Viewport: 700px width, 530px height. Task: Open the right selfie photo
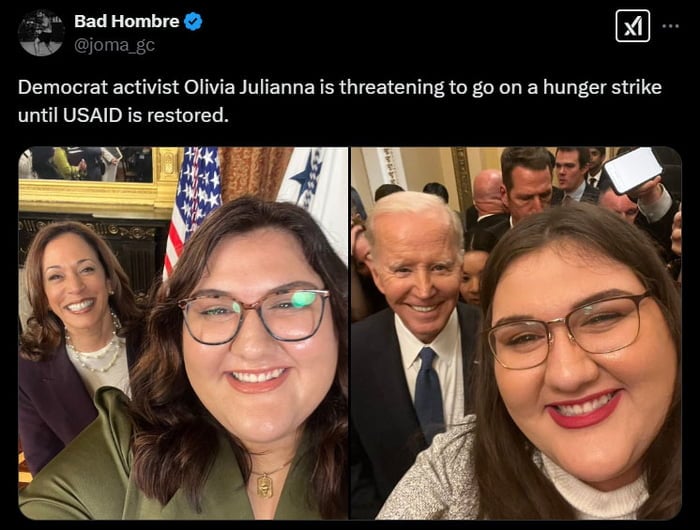point(517,333)
